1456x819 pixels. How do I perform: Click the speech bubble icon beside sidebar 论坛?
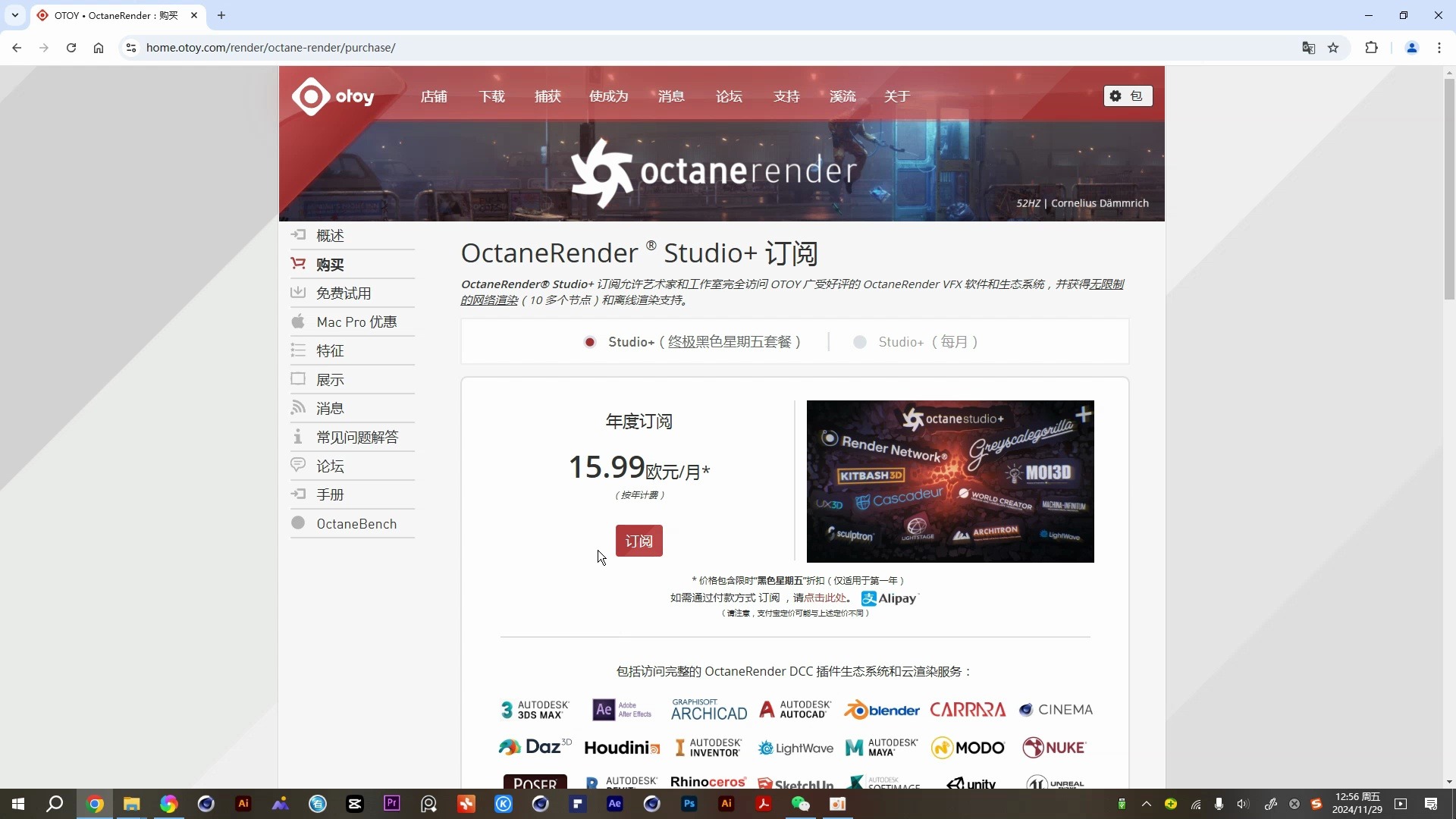pos(298,466)
